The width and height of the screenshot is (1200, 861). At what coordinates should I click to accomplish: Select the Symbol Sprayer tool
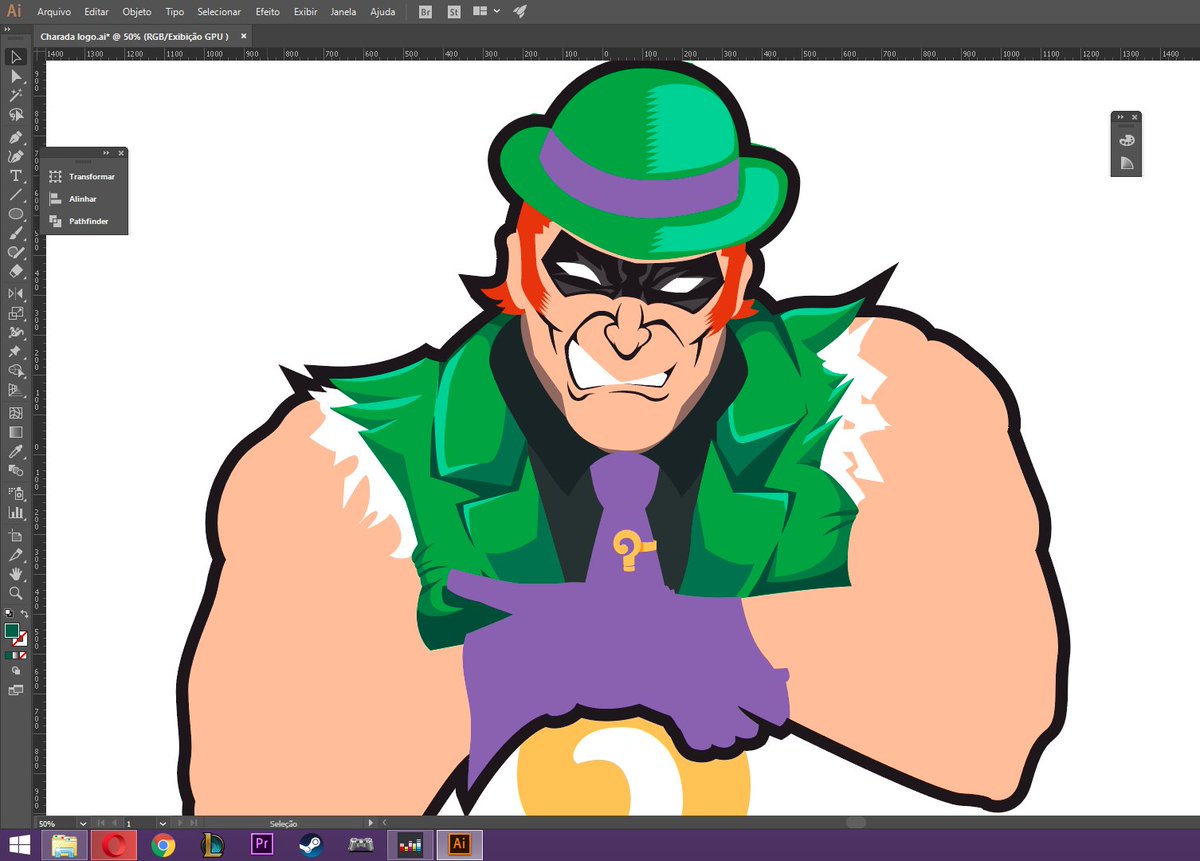(x=16, y=493)
